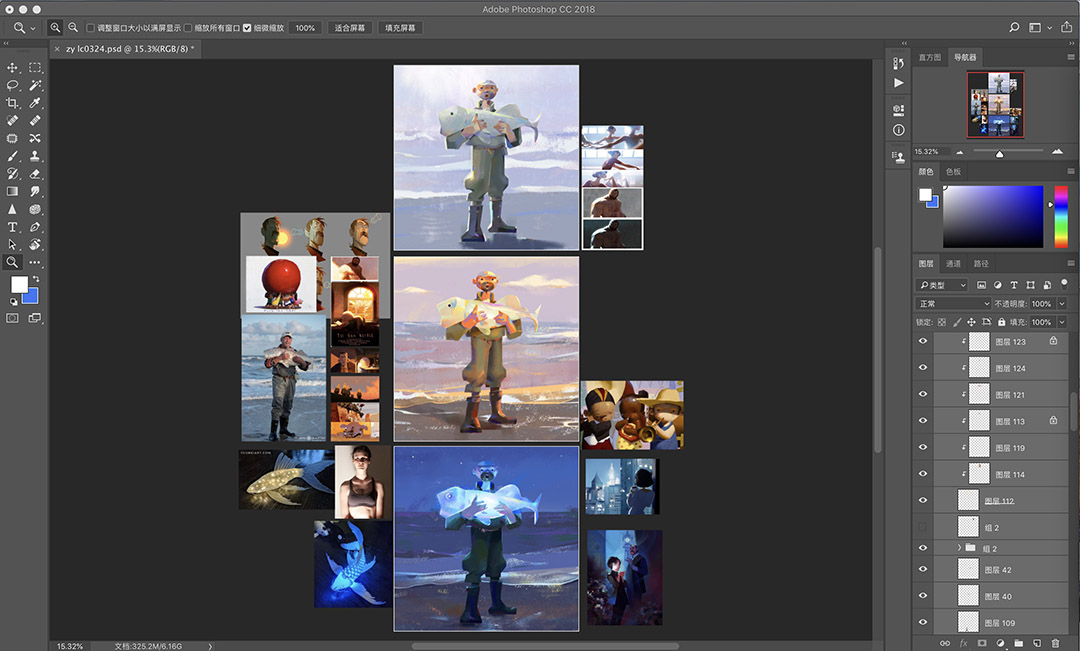Uncheck the 细微缩放 checkbox
1080x651 pixels.
click(x=247, y=28)
